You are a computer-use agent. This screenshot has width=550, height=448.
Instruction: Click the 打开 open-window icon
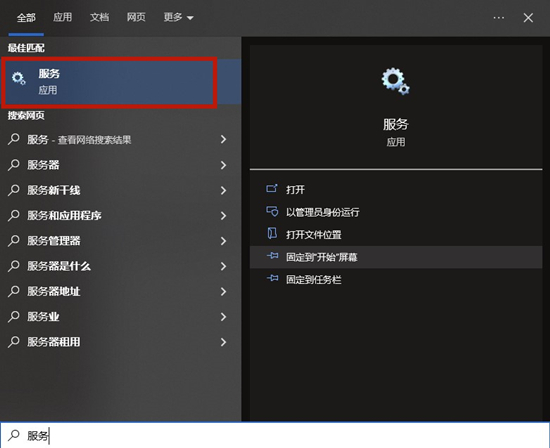[272, 189]
